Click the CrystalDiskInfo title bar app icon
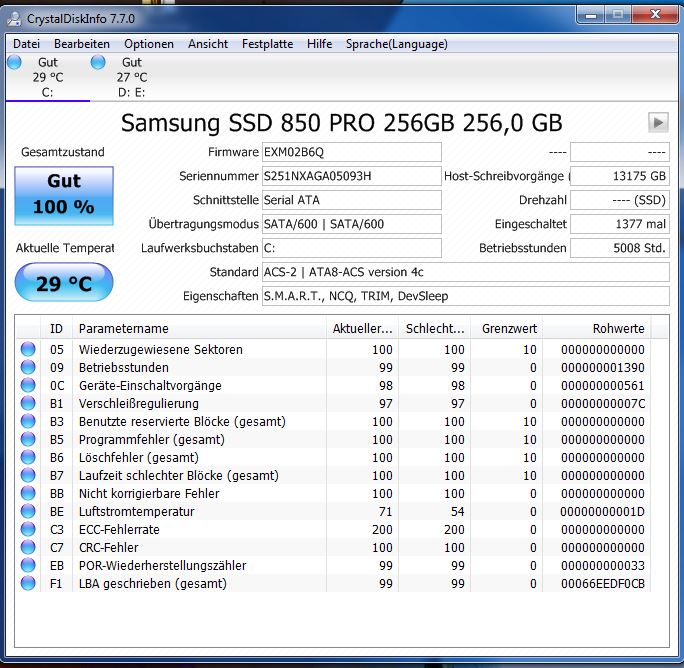 point(15,19)
